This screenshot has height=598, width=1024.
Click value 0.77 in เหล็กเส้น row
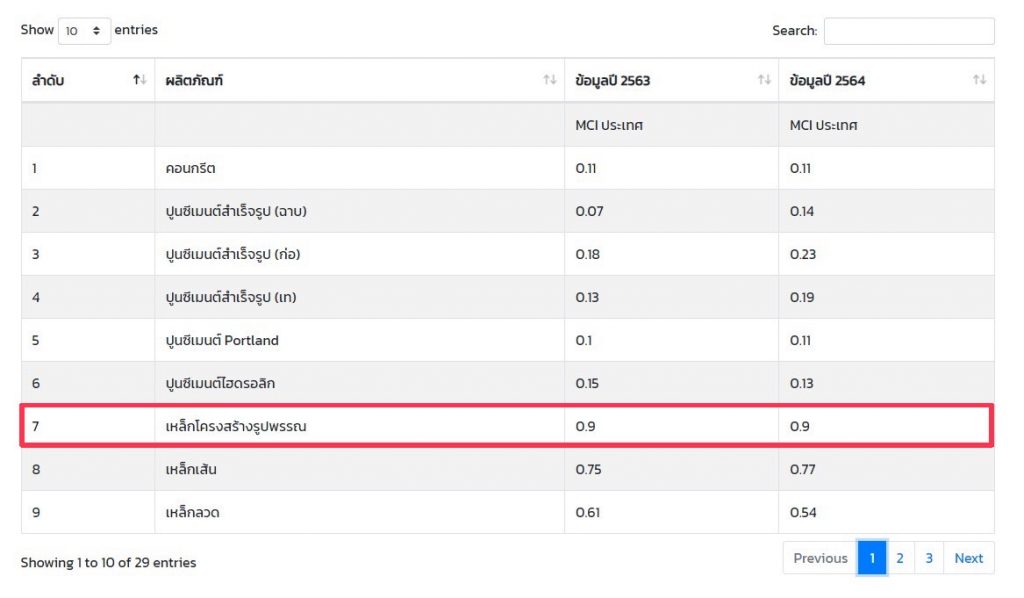click(x=802, y=469)
